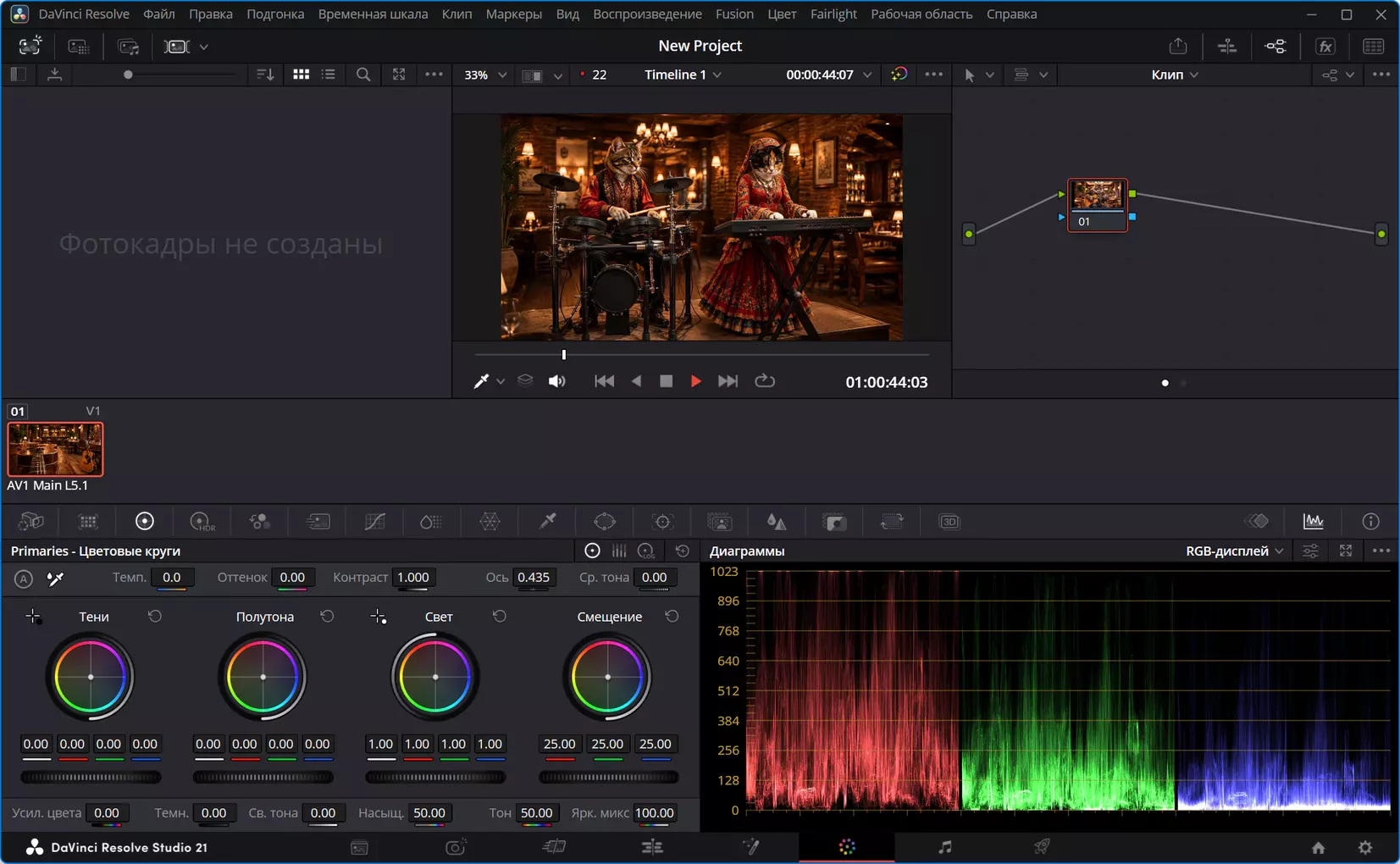The width and height of the screenshot is (1400, 864).
Task: Click the Свет master wheel slider
Action: point(435,777)
